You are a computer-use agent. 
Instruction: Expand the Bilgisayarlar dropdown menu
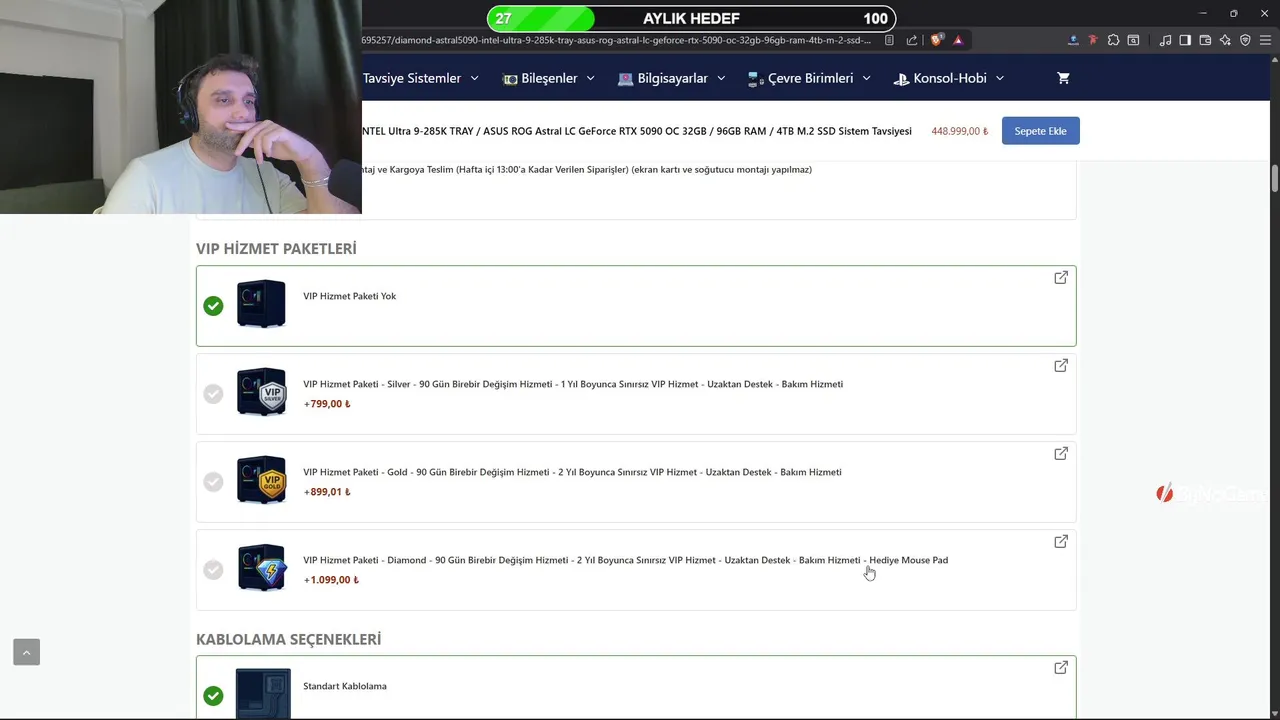(672, 78)
